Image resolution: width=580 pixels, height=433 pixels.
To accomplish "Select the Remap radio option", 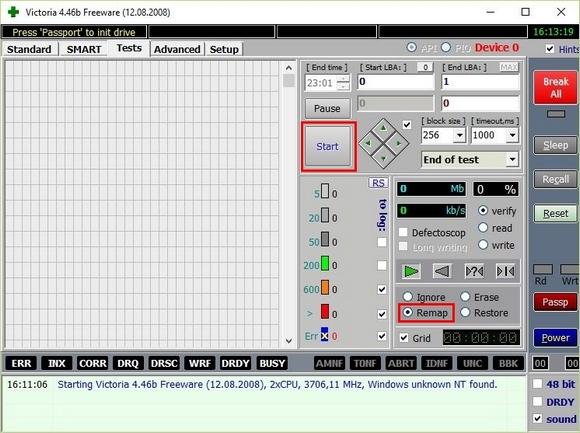I will coord(408,312).
